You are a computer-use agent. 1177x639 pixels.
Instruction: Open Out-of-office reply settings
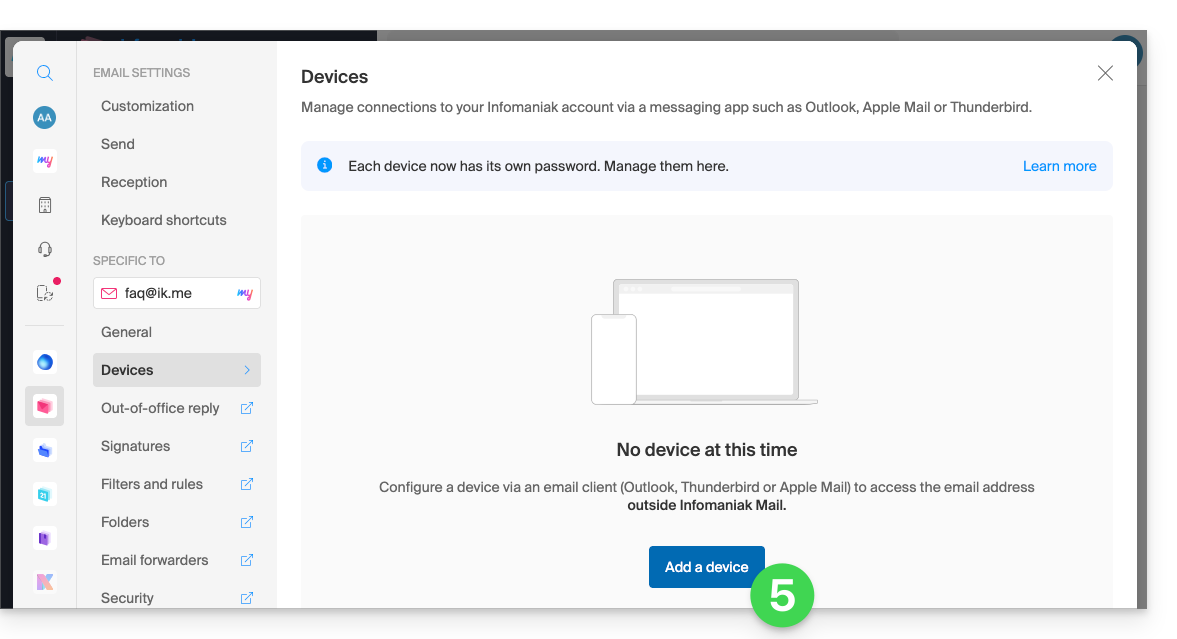[160, 408]
